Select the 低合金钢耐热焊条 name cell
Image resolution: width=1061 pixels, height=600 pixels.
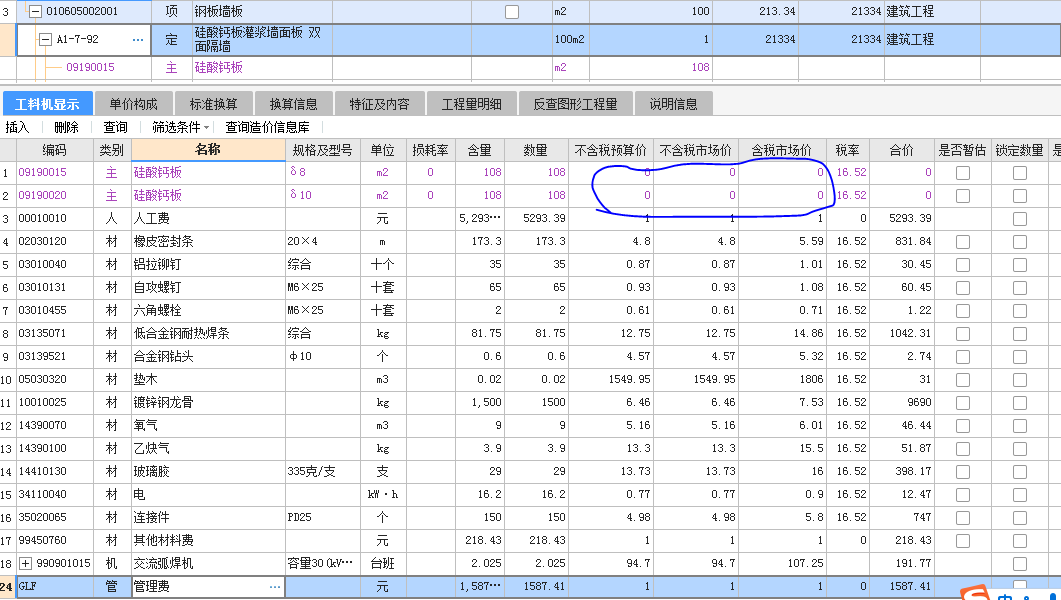208,333
